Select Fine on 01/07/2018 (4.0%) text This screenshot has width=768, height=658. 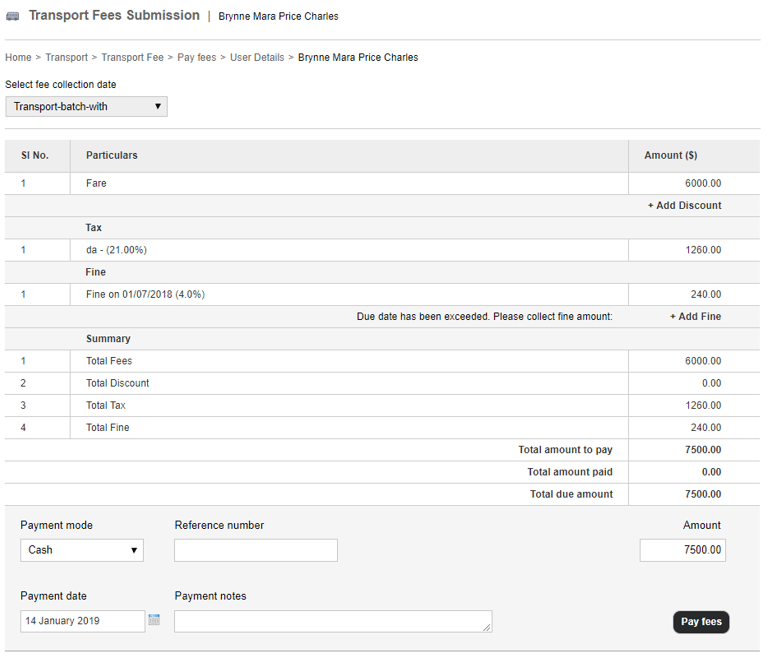(145, 294)
